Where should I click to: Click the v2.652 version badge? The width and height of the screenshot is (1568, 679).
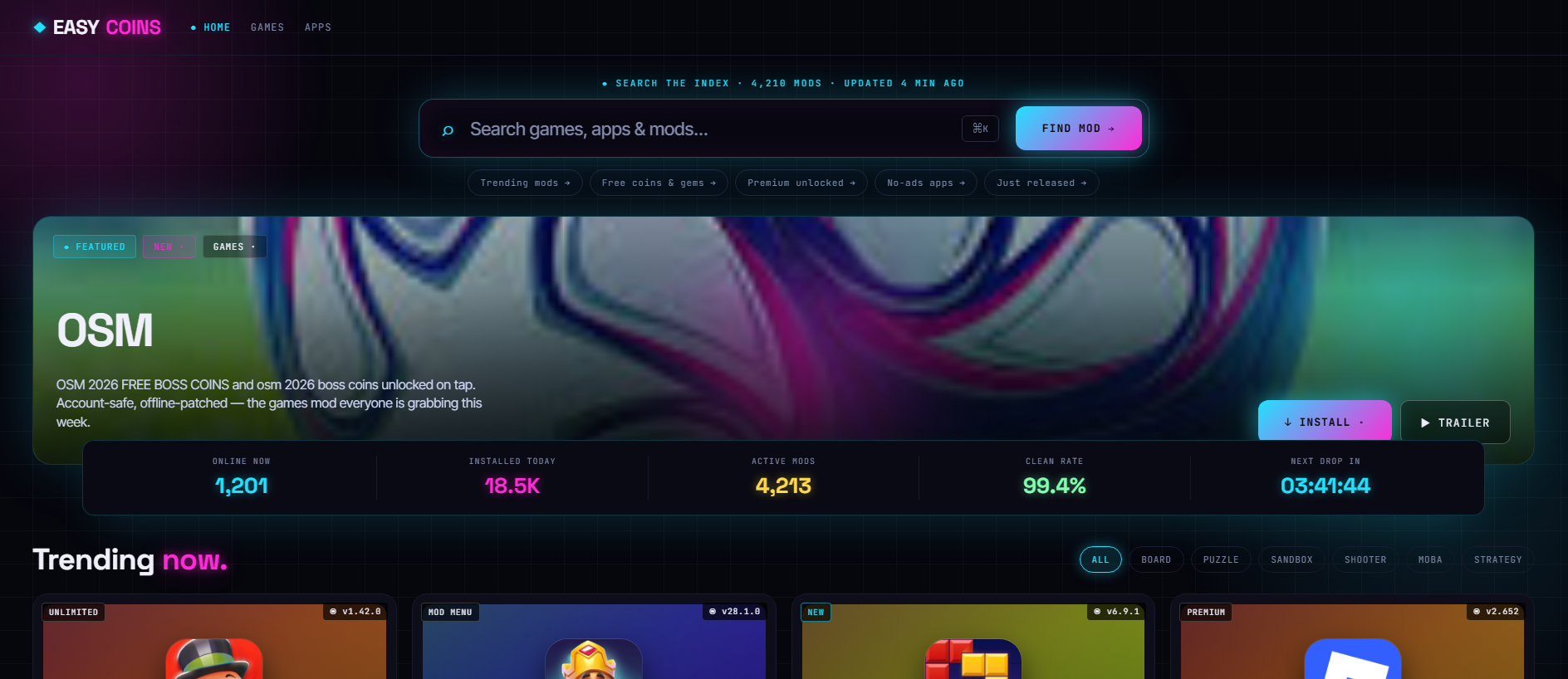1496,612
